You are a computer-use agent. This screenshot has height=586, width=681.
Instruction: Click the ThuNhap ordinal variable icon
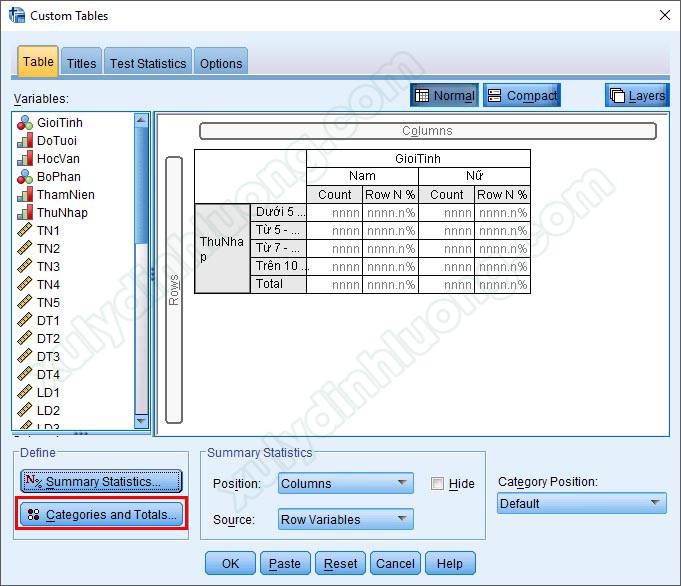point(25,213)
